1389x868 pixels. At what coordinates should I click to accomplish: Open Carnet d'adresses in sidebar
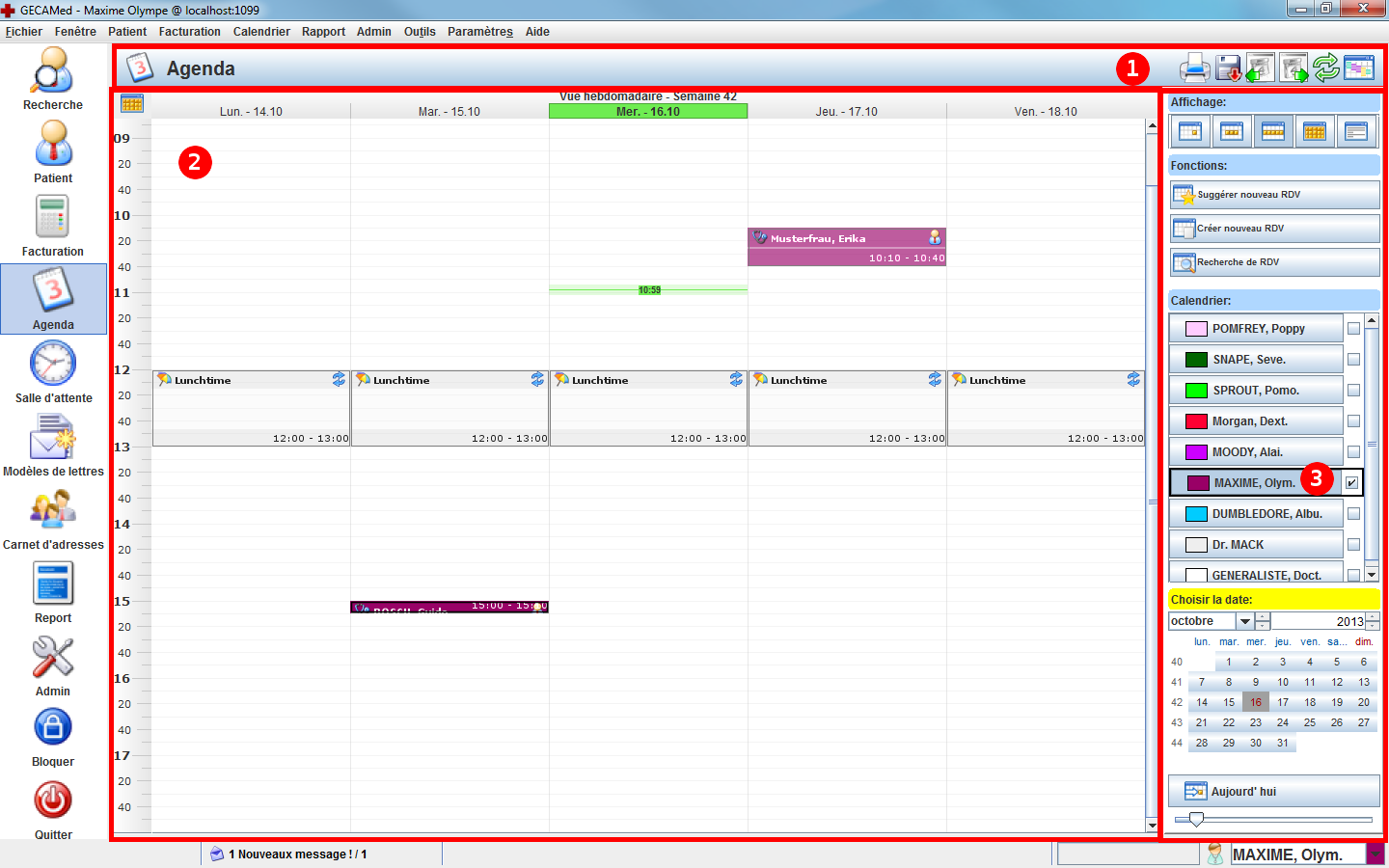[53, 519]
